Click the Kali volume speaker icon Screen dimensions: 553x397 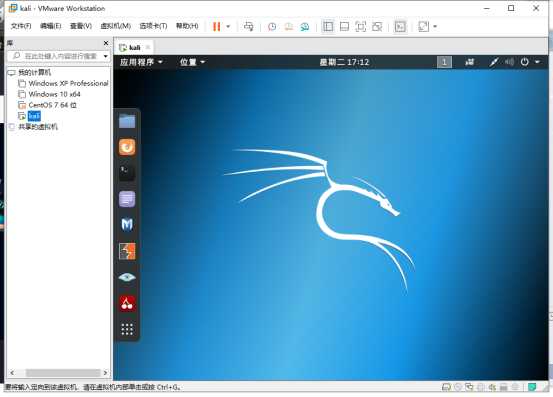pos(510,62)
